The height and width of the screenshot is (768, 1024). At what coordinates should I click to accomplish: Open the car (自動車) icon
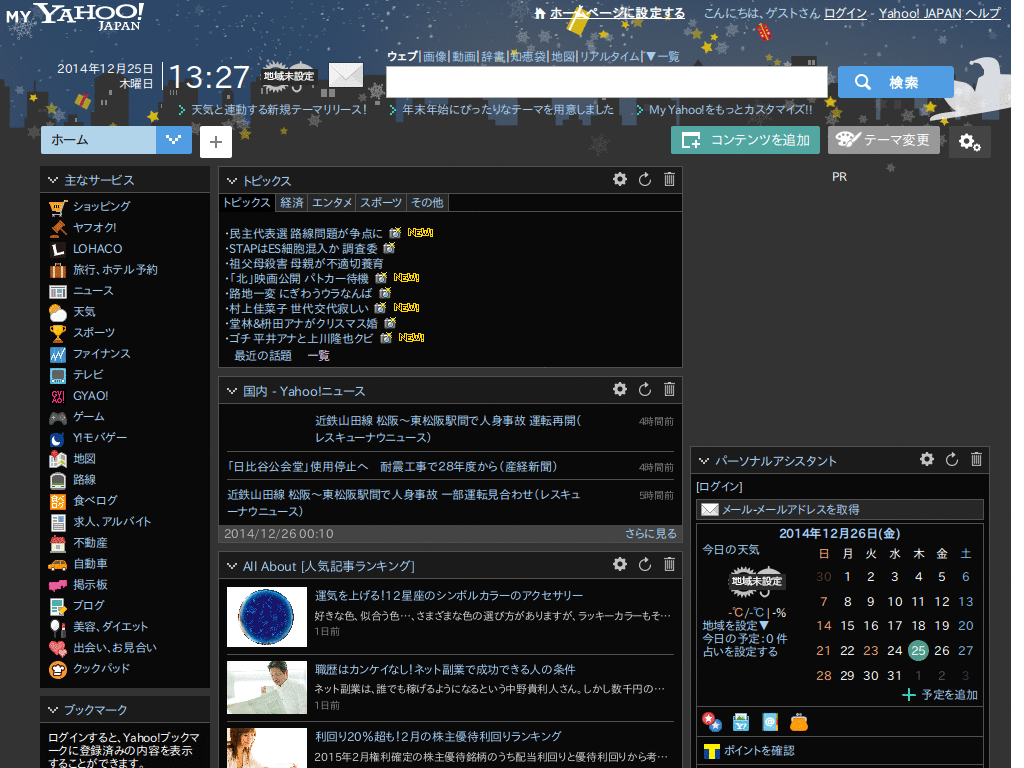(58, 564)
